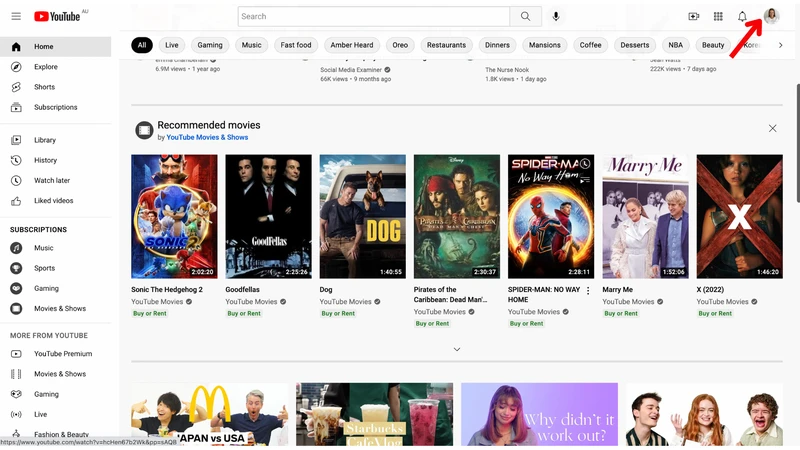Click Buy or Rent under X (2022)

tap(715, 314)
